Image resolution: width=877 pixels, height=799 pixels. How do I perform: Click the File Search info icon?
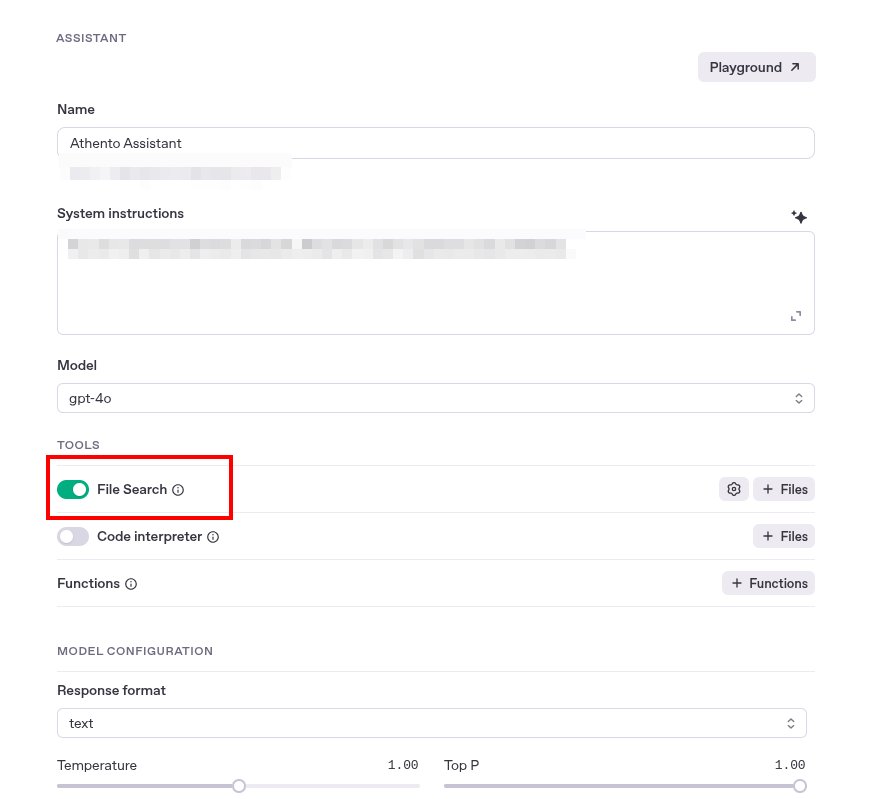pos(178,490)
